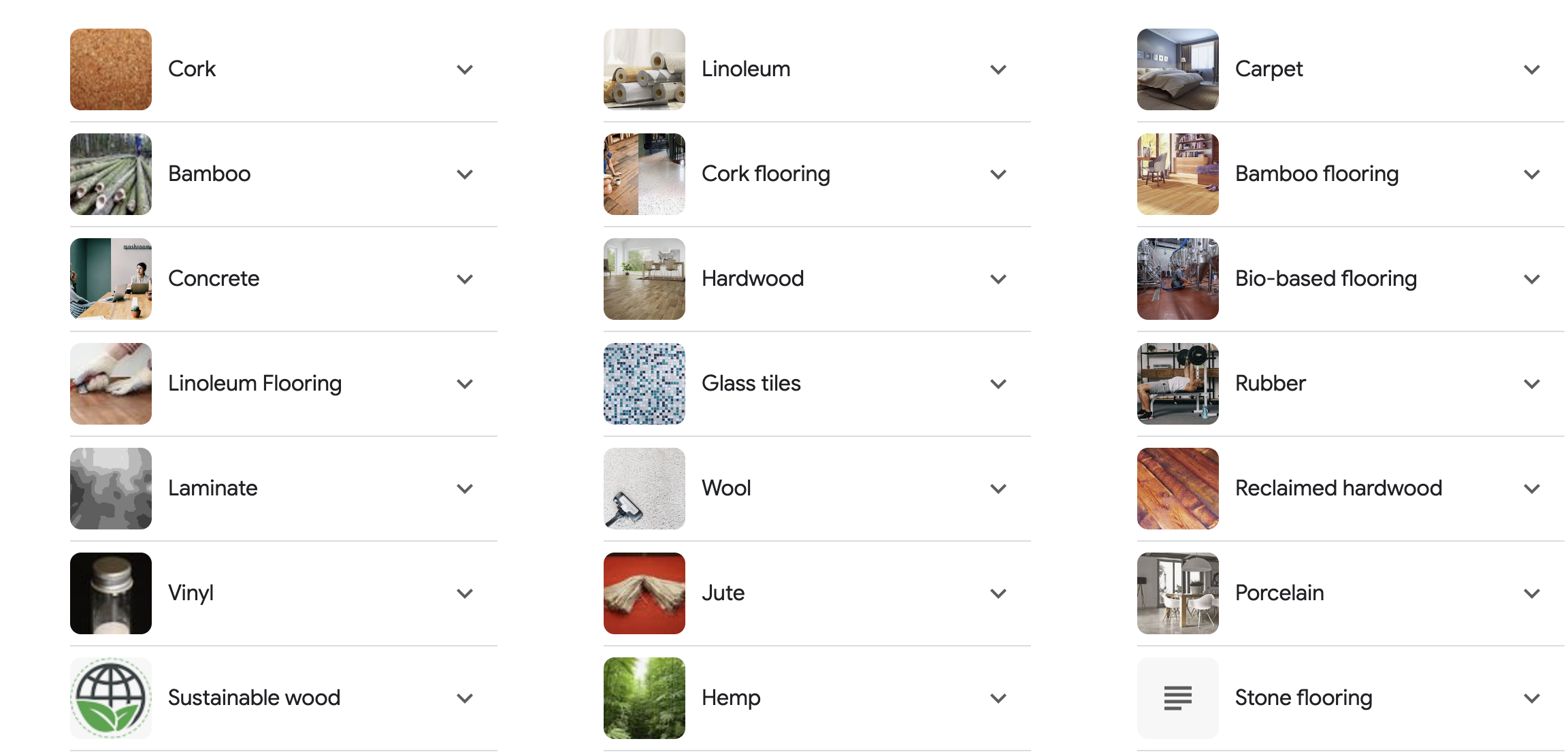The width and height of the screenshot is (1568, 754).
Task: Expand the Linoleum entry
Action: pyautogui.click(x=998, y=69)
